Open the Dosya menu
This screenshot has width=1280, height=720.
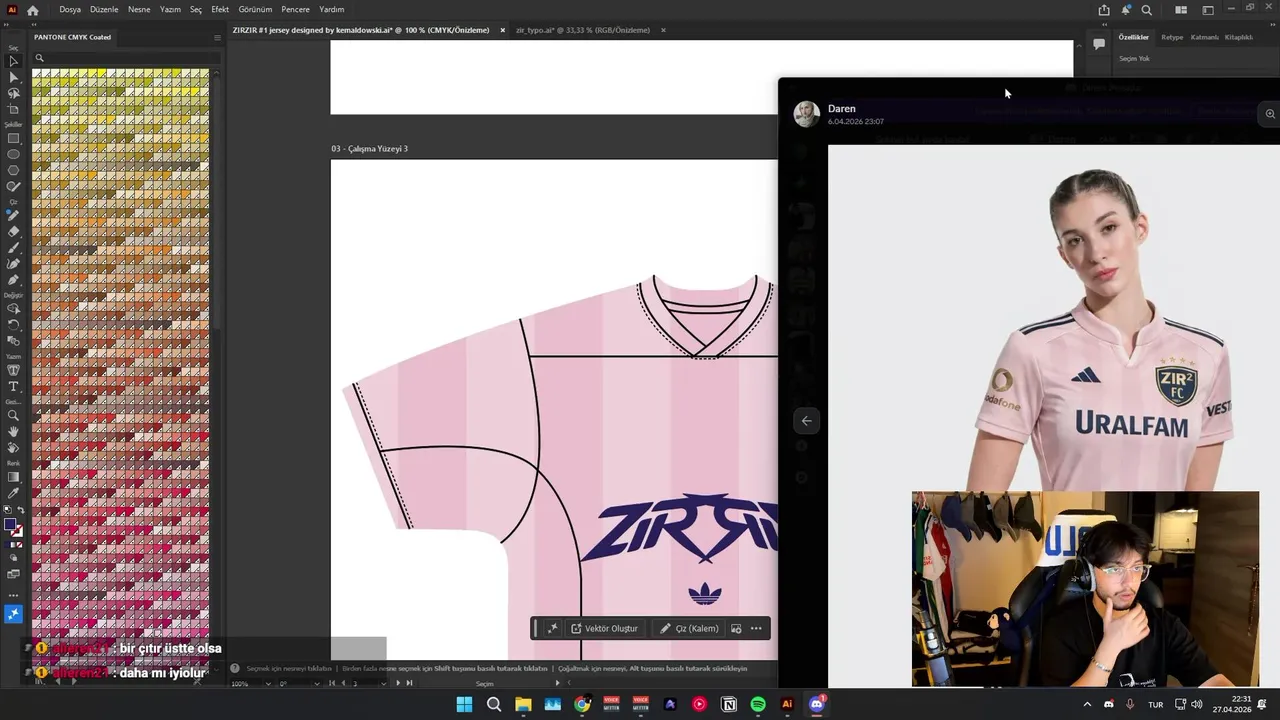(70, 10)
